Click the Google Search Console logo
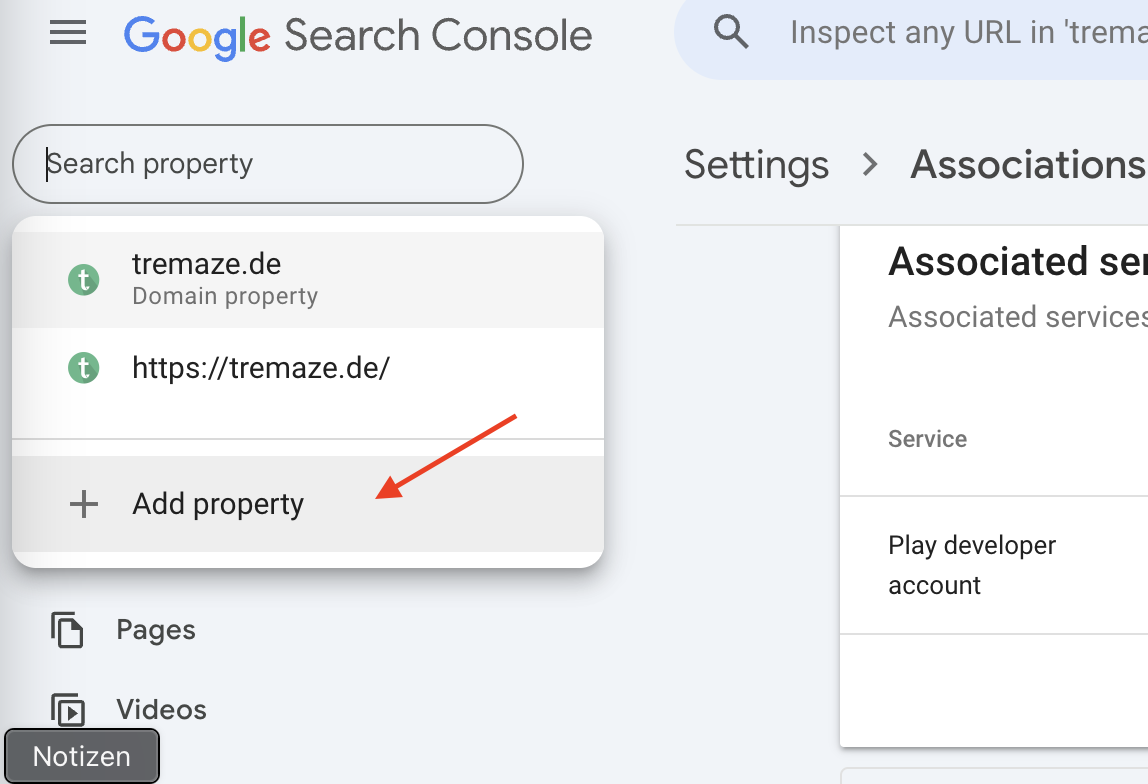This screenshot has height=784, width=1148. click(x=357, y=36)
